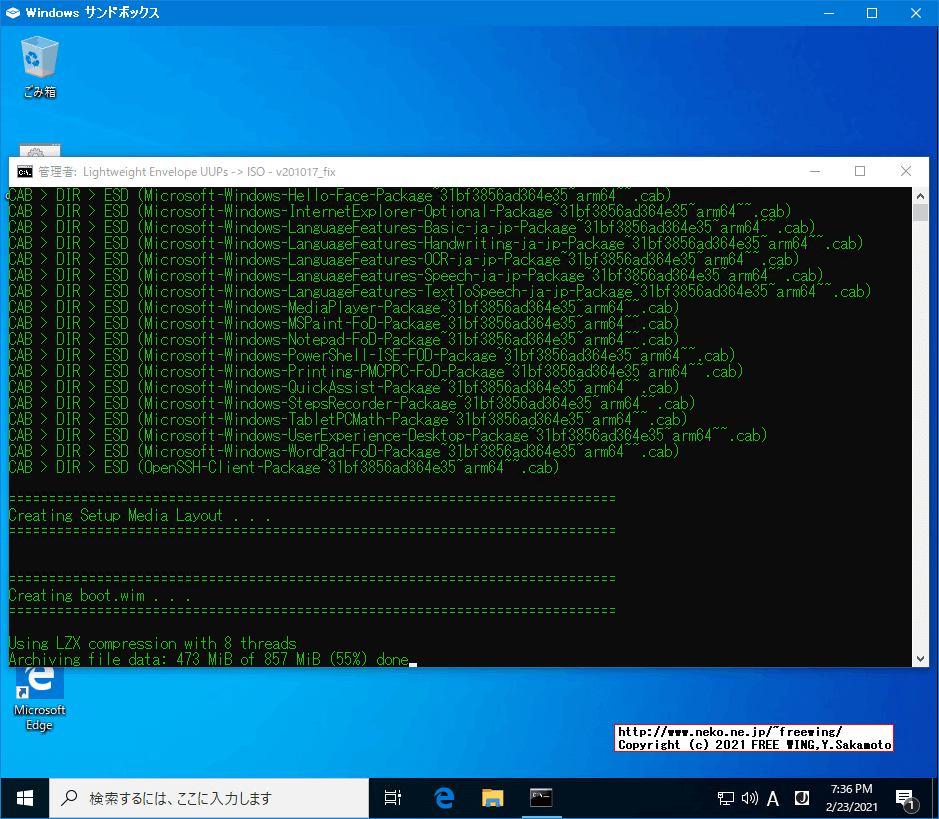Launch Microsoft Edge from the taskbar

[443, 797]
